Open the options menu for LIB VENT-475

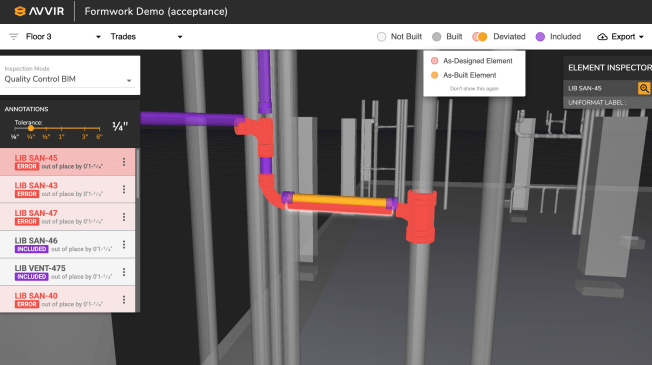pos(124,272)
